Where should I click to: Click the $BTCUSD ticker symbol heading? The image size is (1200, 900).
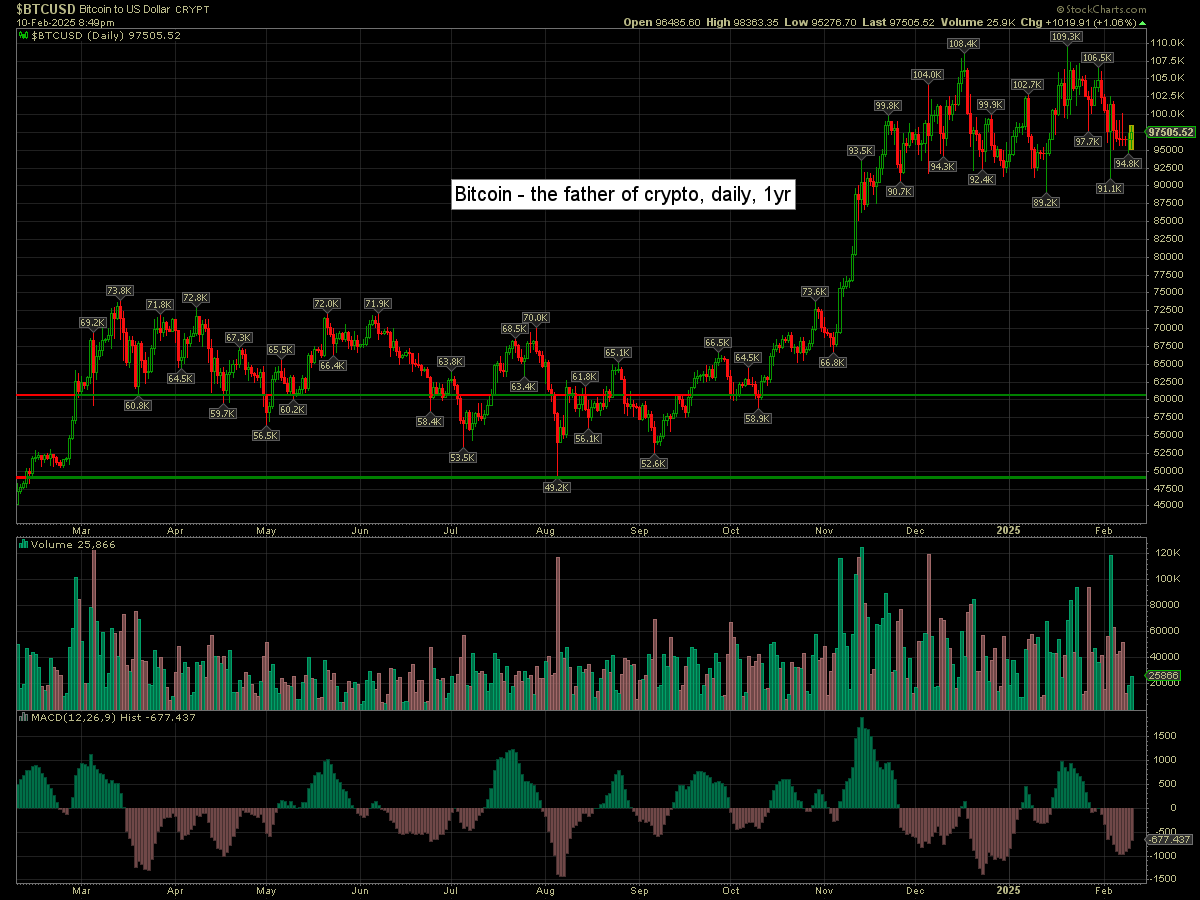46,7
